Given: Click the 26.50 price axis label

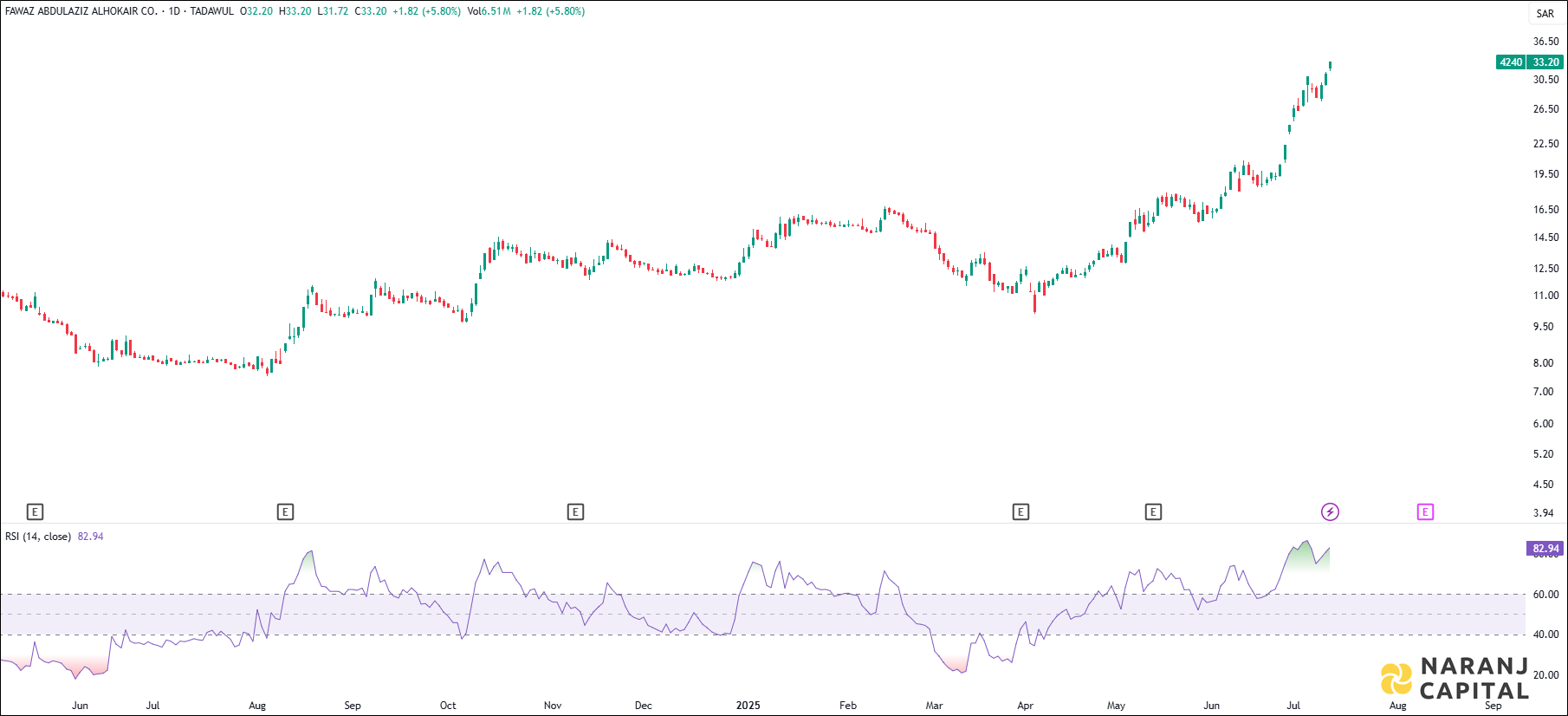Looking at the screenshot, I should point(1545,109).
